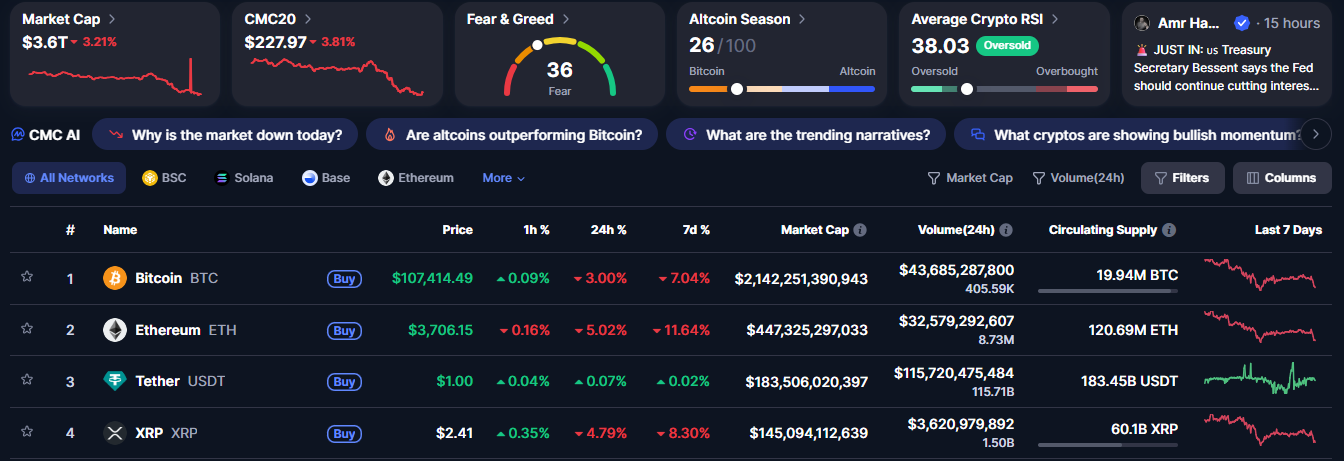Open the Market Cap filter dropdown

click(x=970, y=178)
